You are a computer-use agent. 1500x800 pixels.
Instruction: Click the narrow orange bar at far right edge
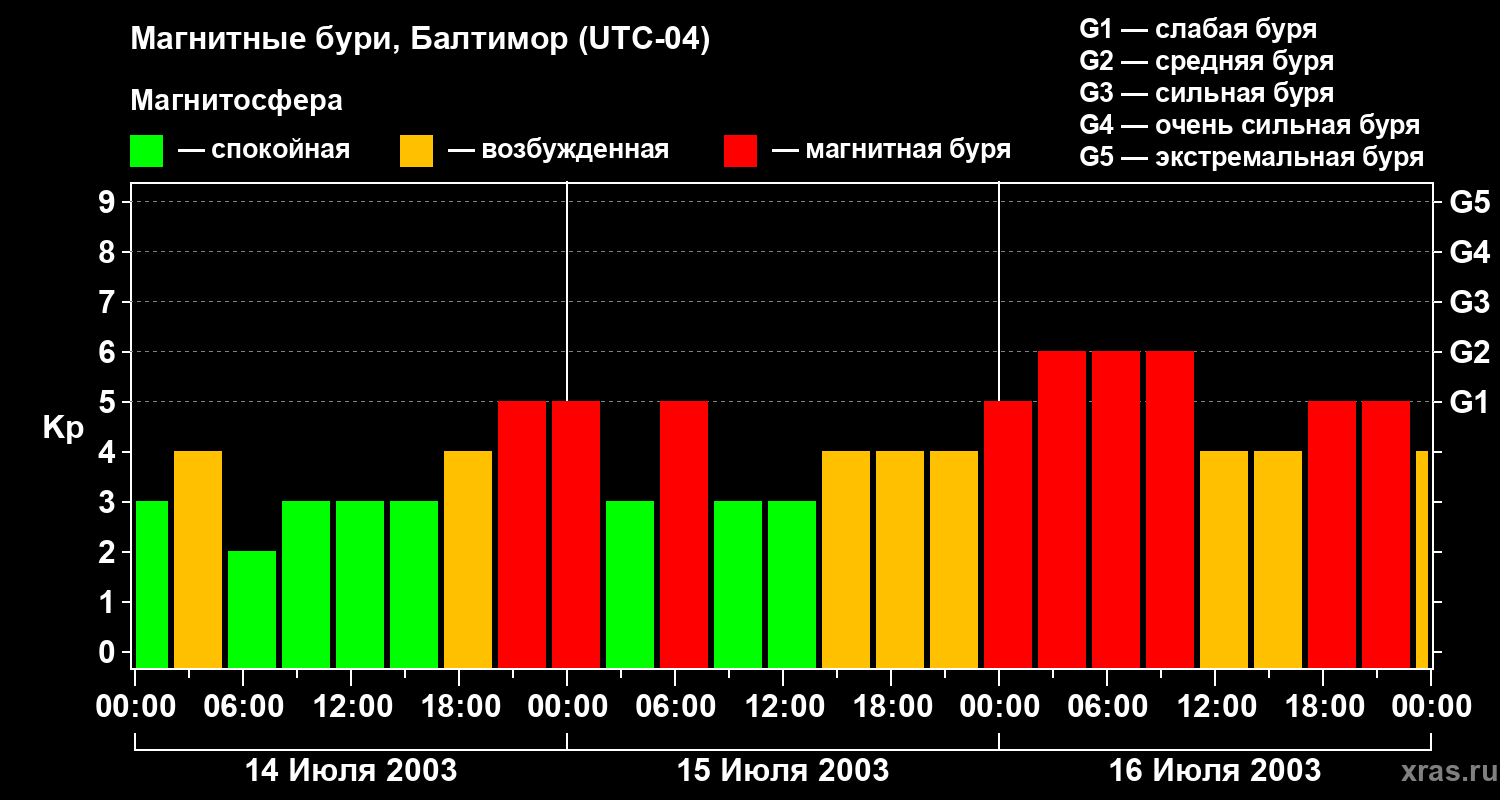(x=1422, y=560)
